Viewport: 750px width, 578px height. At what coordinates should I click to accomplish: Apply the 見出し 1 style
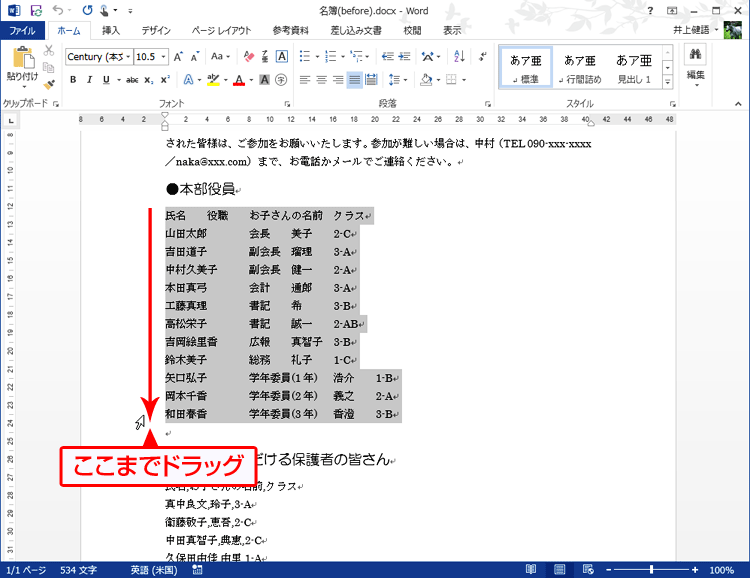634,68
